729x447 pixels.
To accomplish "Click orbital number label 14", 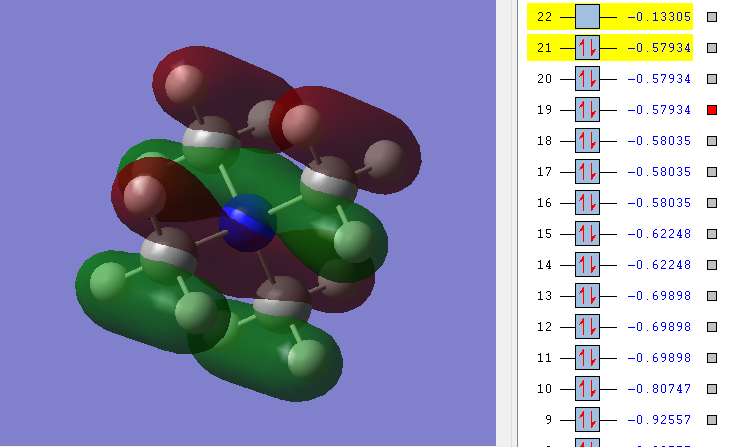I will (544, 265).
